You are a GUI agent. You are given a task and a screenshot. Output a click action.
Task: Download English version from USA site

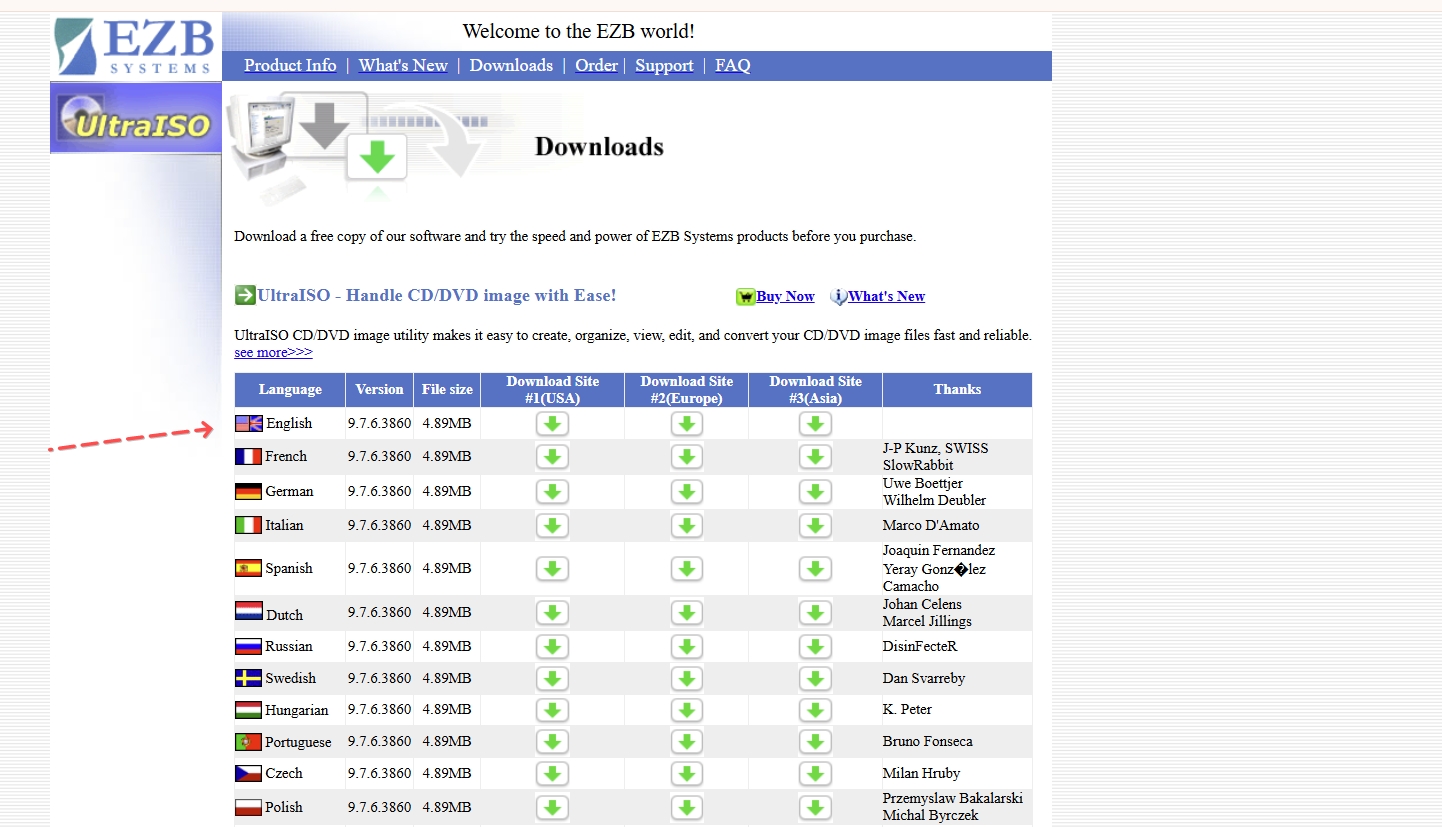point(552,424)
